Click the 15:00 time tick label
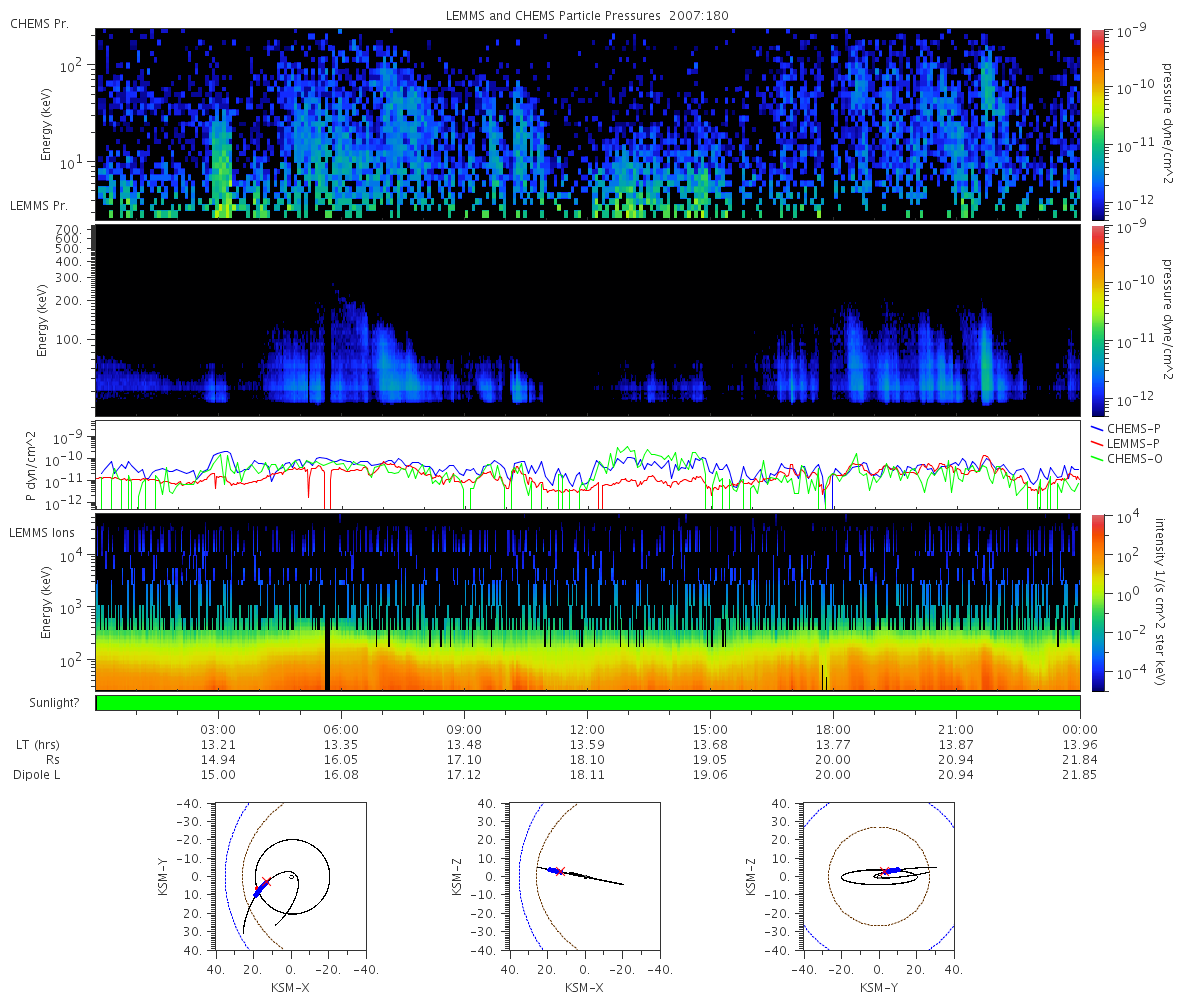 (x=710, y=729)
